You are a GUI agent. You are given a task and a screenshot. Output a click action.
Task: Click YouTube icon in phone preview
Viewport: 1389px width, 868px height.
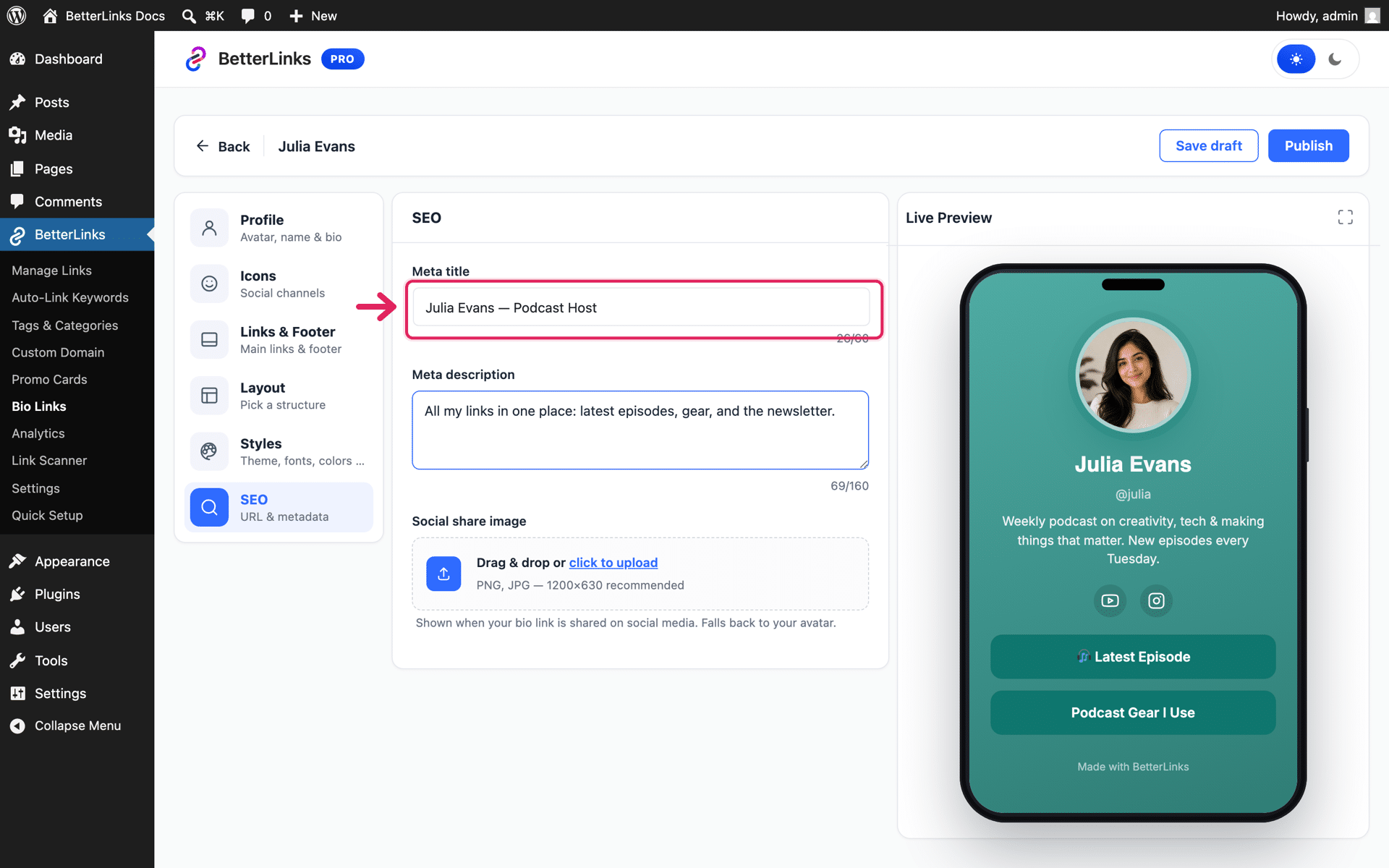pyautogui.click(x=1110, y=600)
